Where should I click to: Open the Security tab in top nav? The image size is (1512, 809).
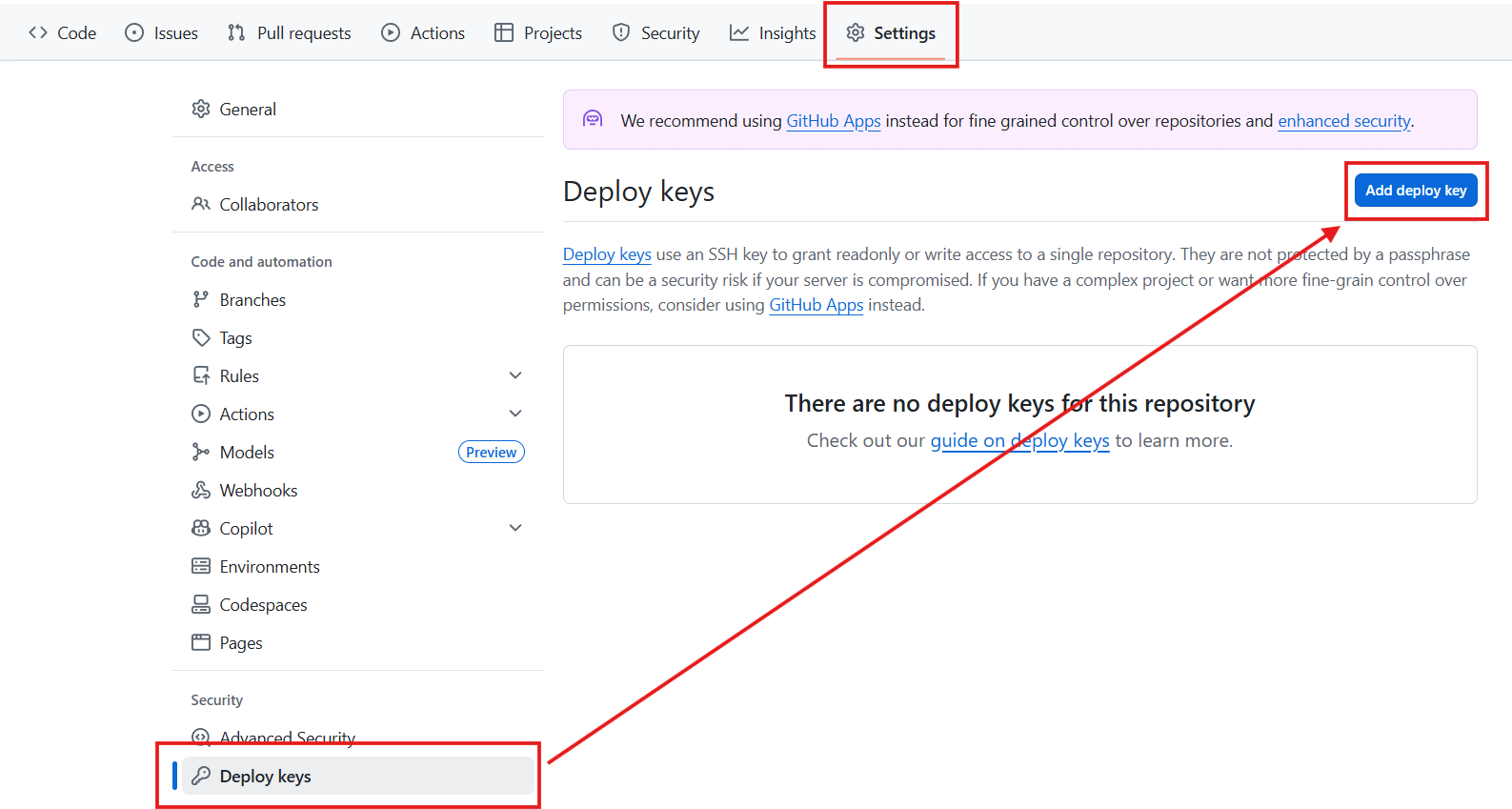pos(656,32)
